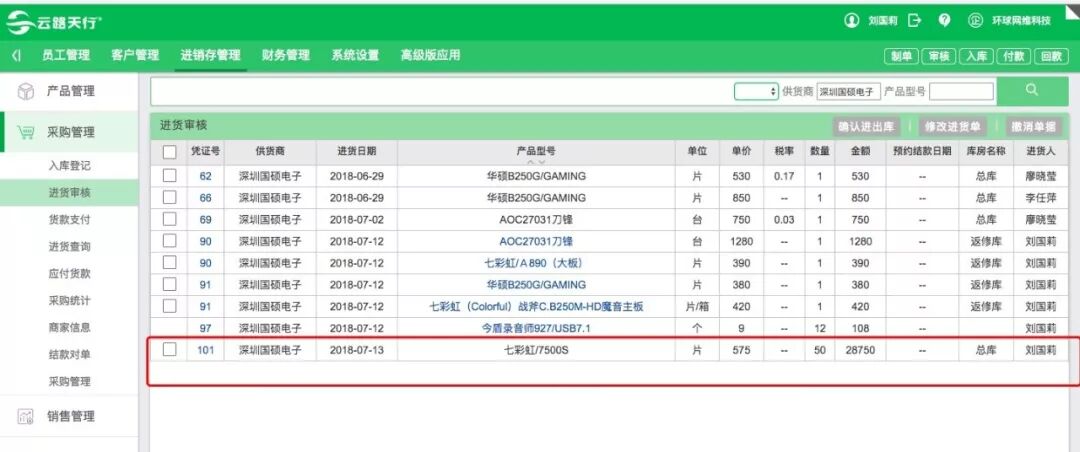Check the box for voucher 101 row
The image size is (1080, 452).
(169, 349)
